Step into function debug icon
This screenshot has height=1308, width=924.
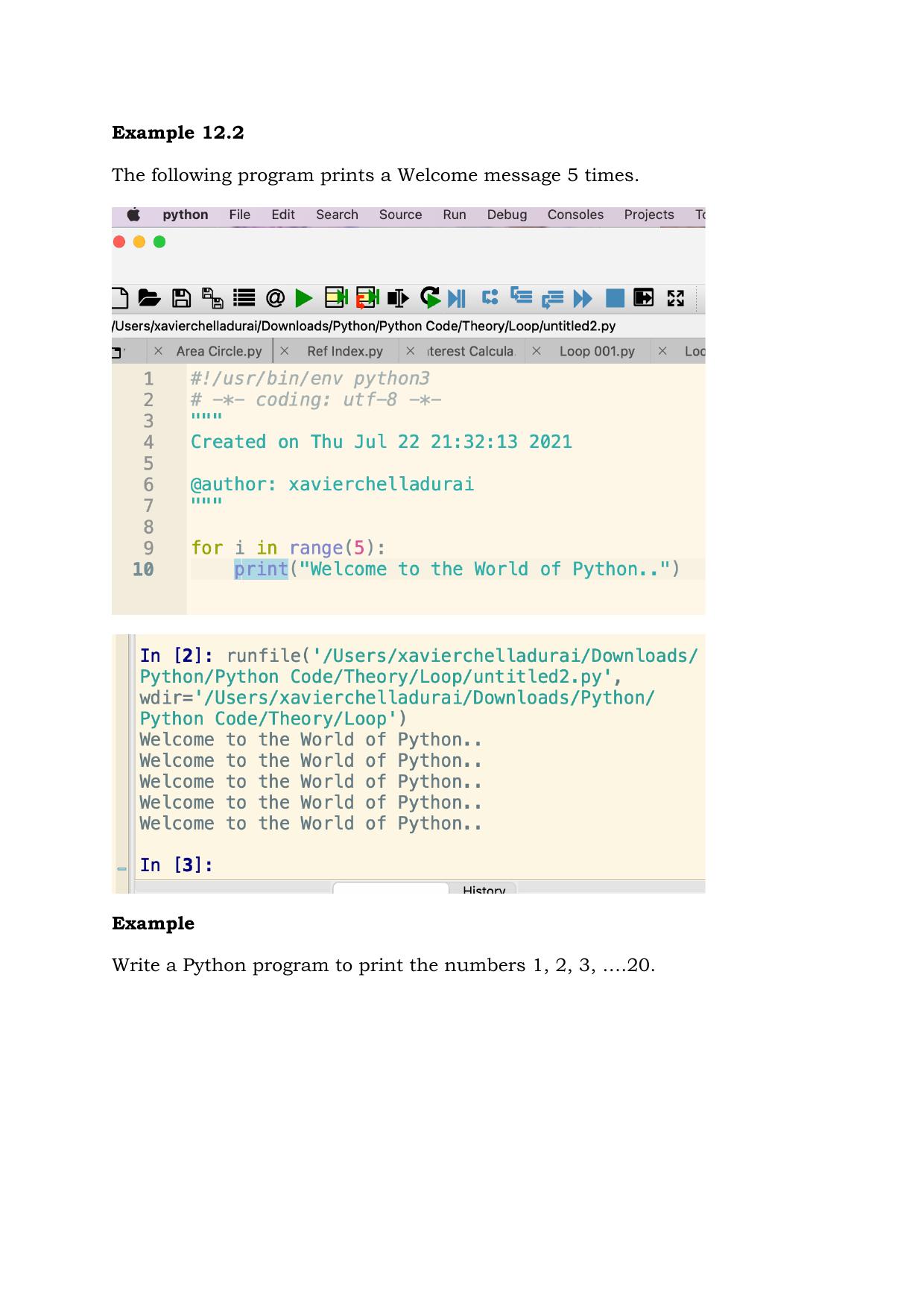coord(522,297)
